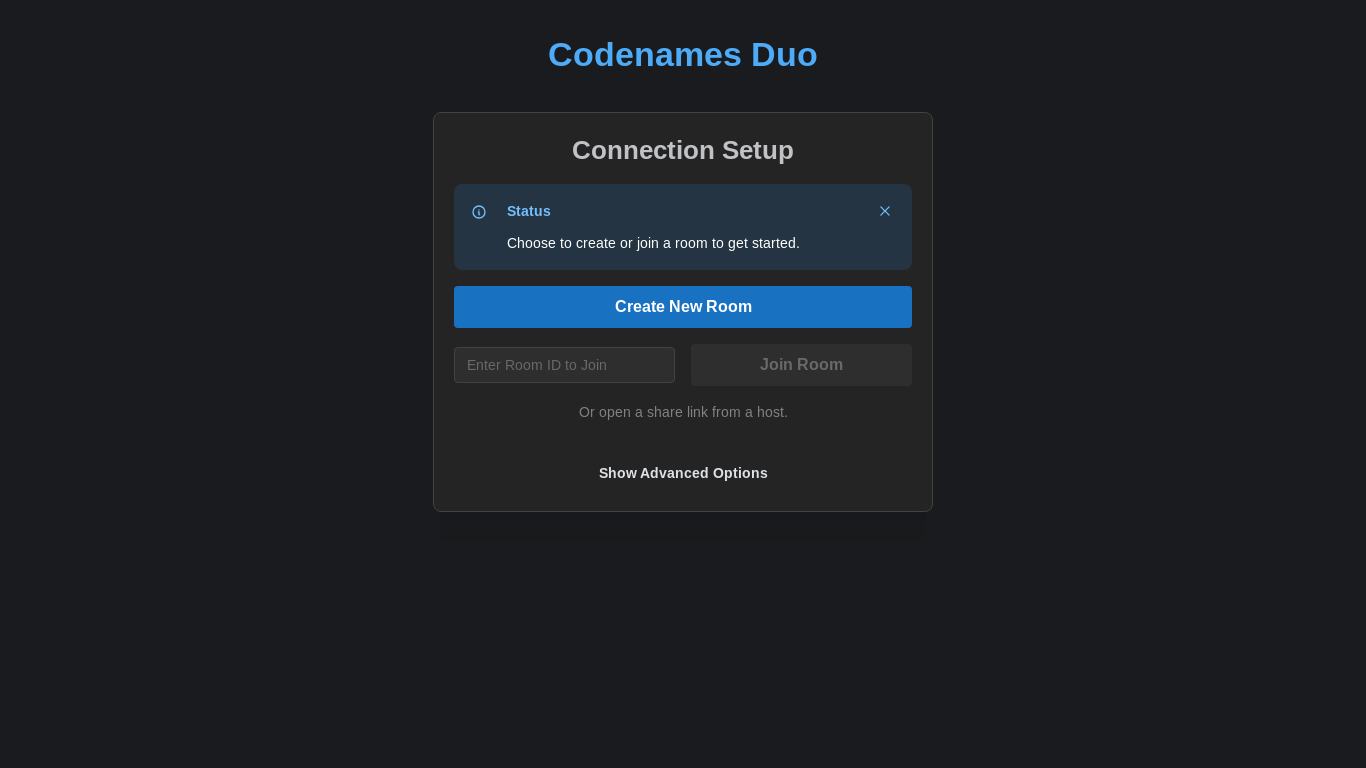The width and height of the screenshot is (1366, 768).
Task: Click the Codenames Duo title
Action: click(683, 55)
